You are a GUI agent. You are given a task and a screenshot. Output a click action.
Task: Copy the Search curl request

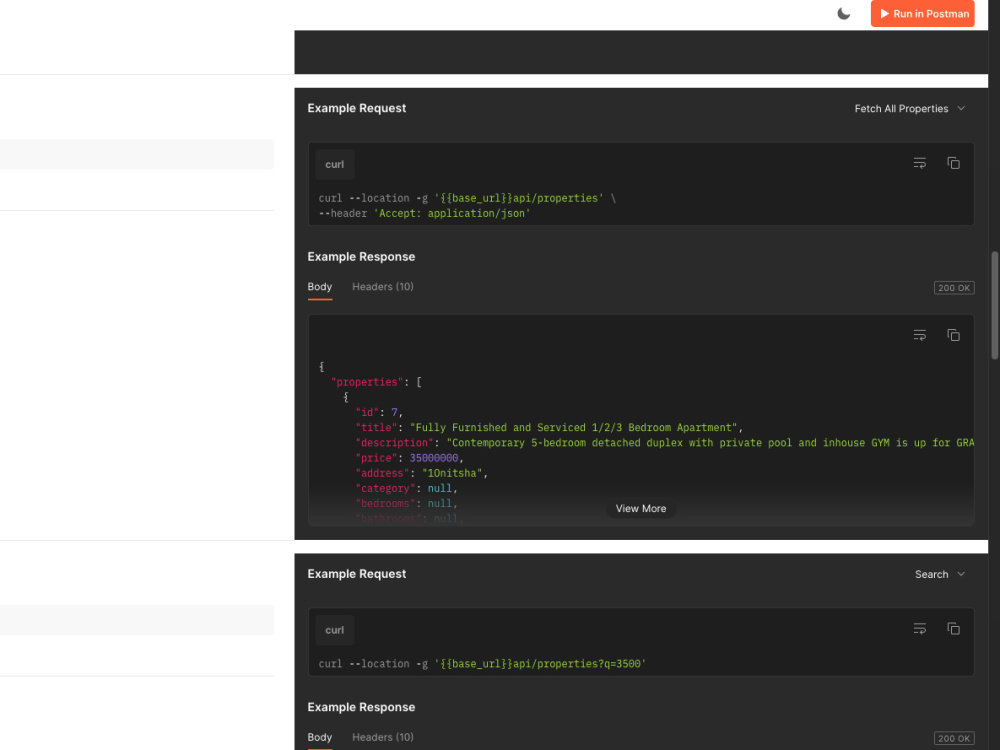pyautogui.click(x=953, y=629)
